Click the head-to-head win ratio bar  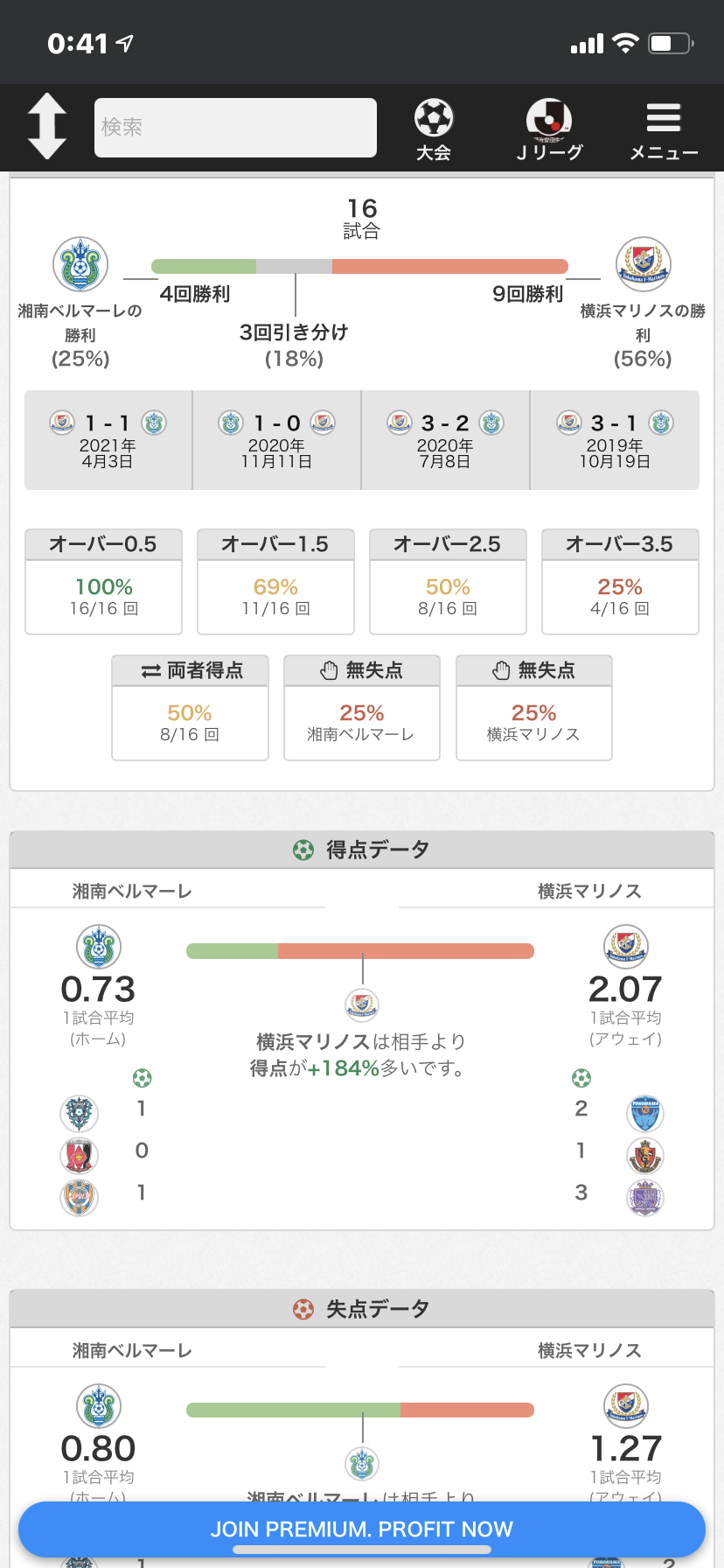pos(359,267)
